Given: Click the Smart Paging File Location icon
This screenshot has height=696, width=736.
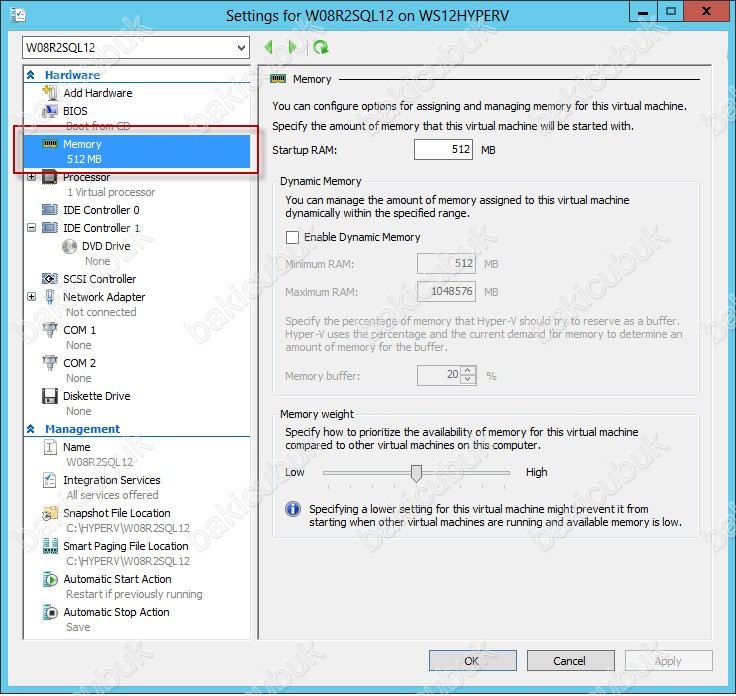Looking at the screenshot, I should 50,546.
